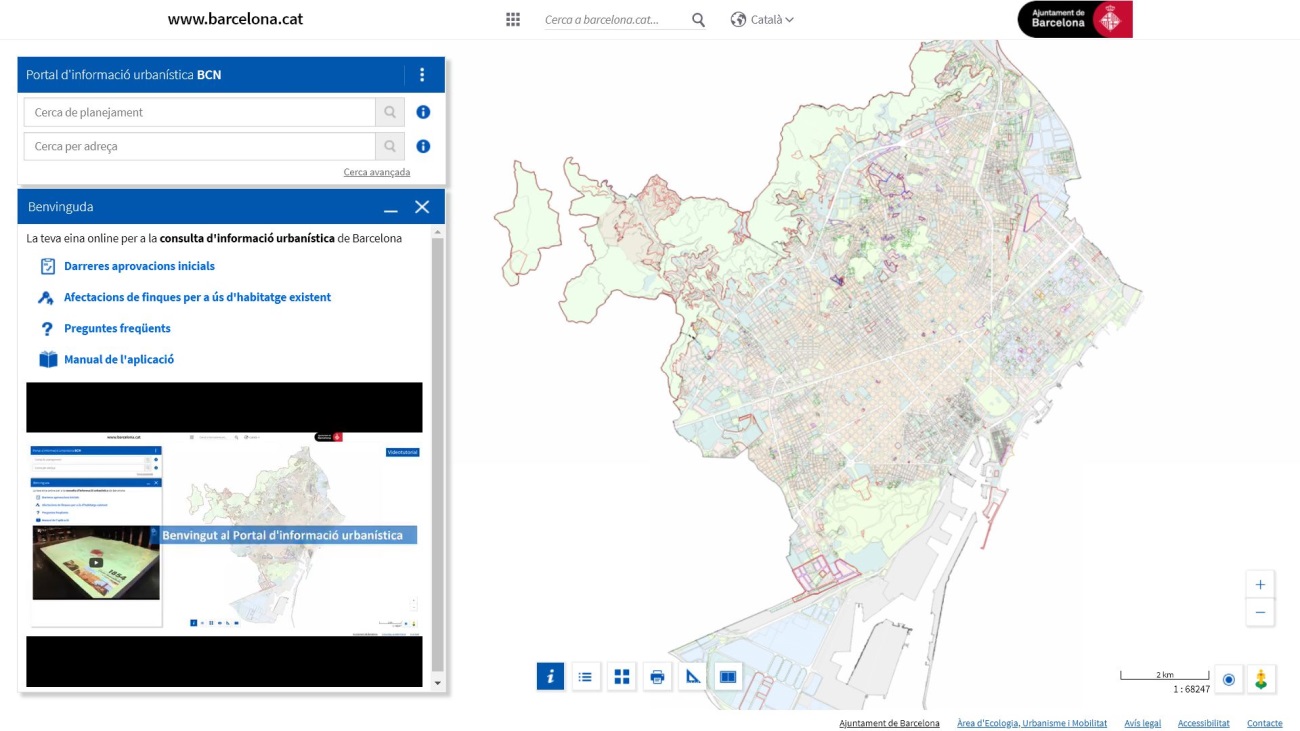This screenshot has width=1300, height=731.
Task: Select the measurement set-square tool
Action: click(692, 677)
